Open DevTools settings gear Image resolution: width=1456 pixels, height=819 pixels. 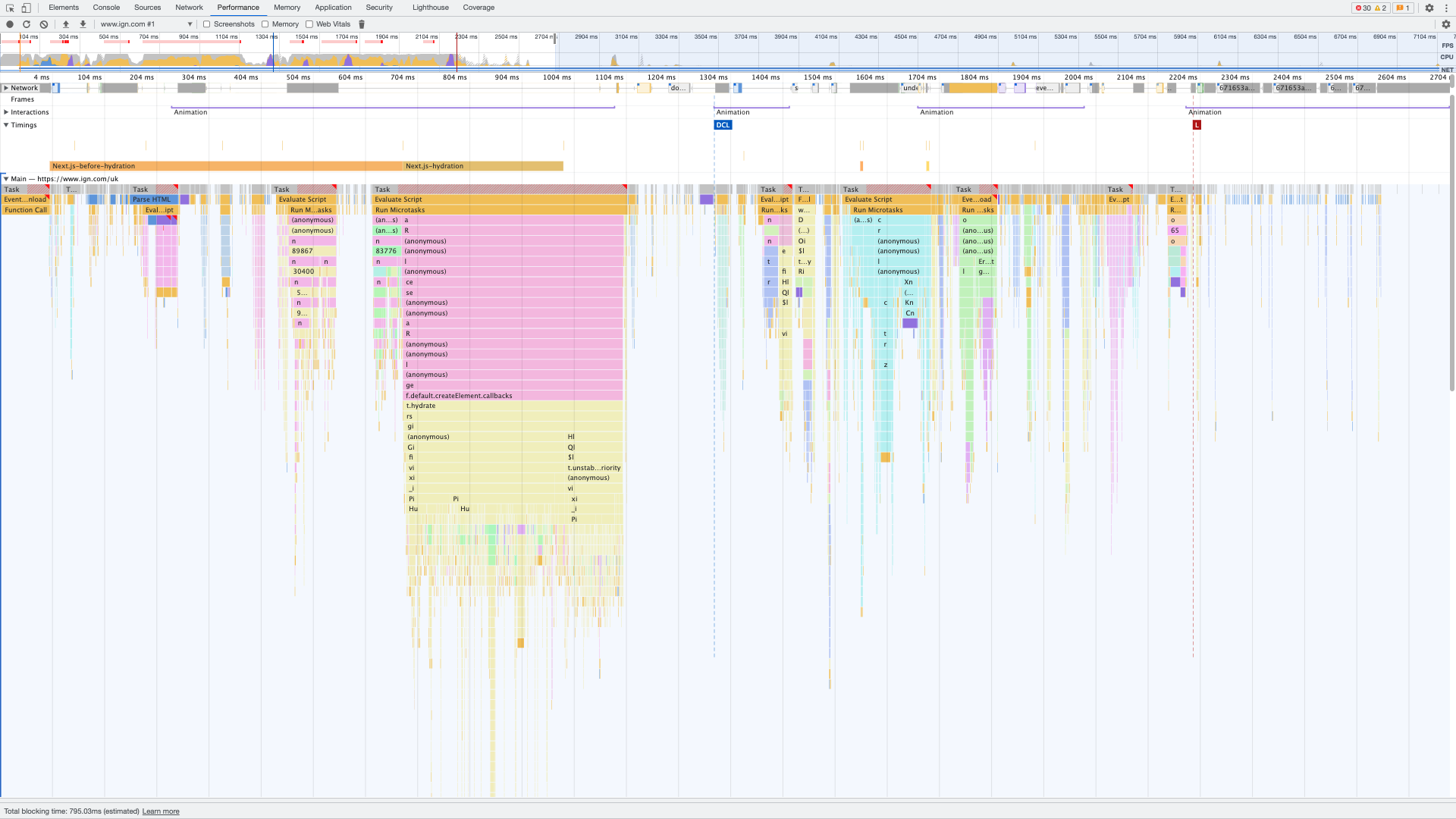(1429, 8)
